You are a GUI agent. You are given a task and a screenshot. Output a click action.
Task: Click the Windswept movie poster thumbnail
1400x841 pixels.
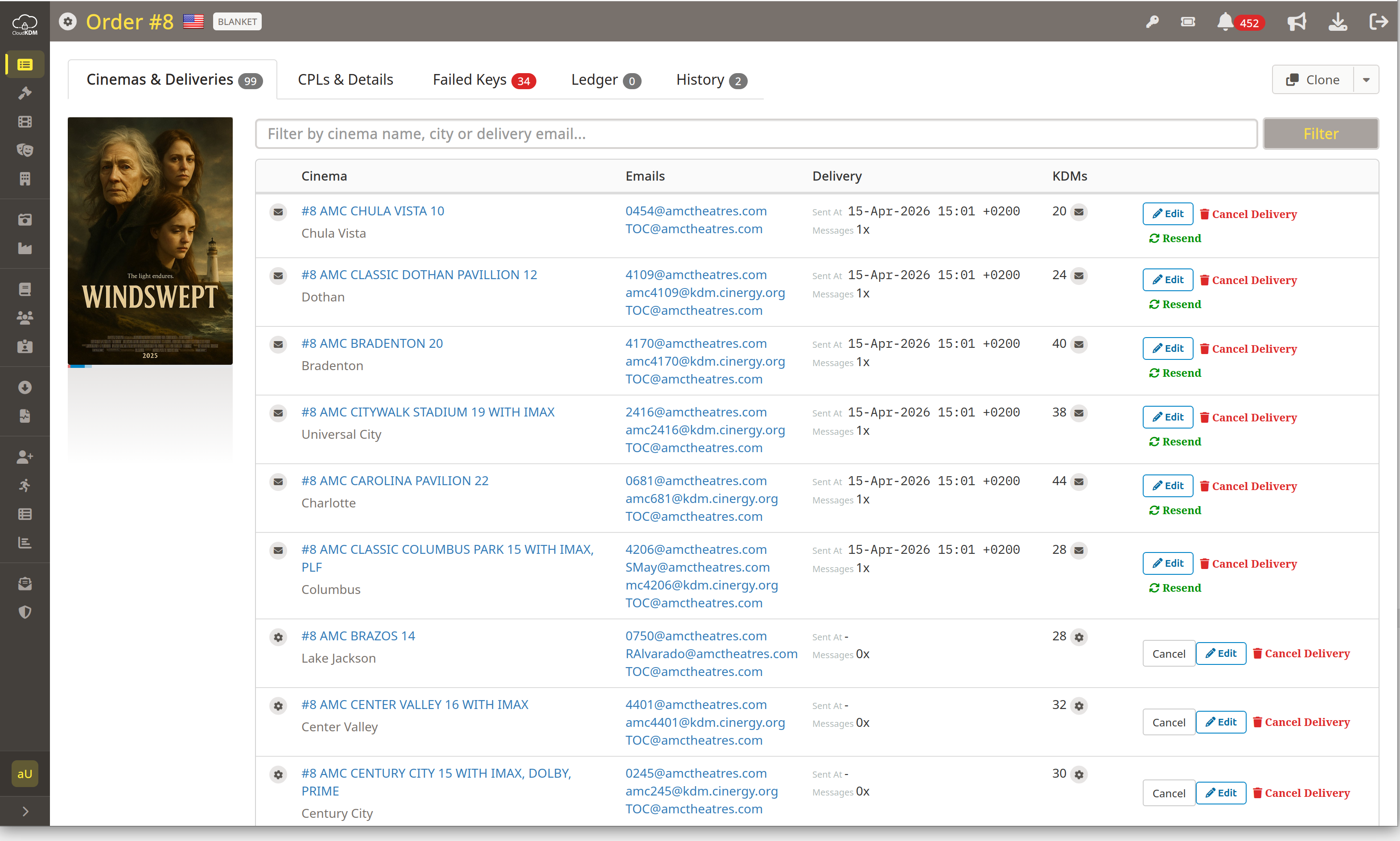(150, 241)
